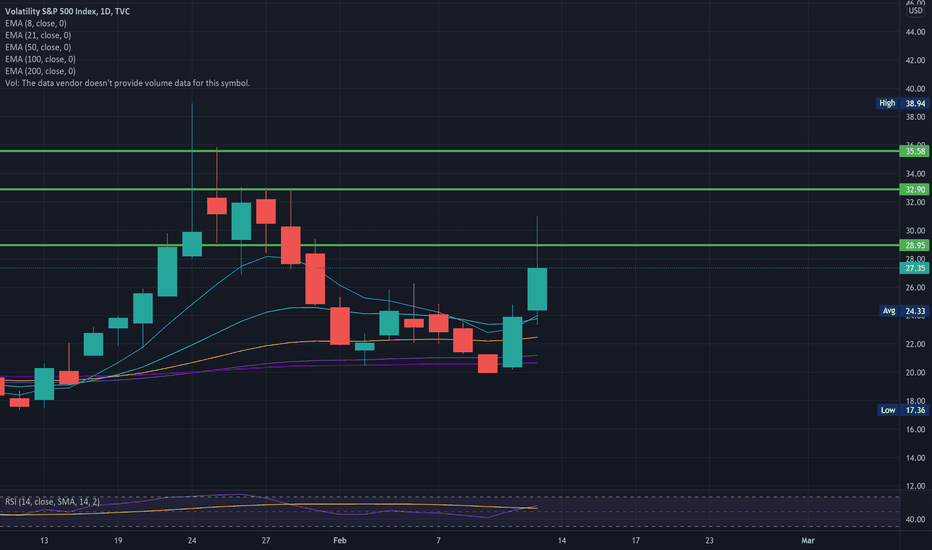932x550 pixels.
Task: Select the horizontal line at 28.95
Action: (x=449, y=245)
